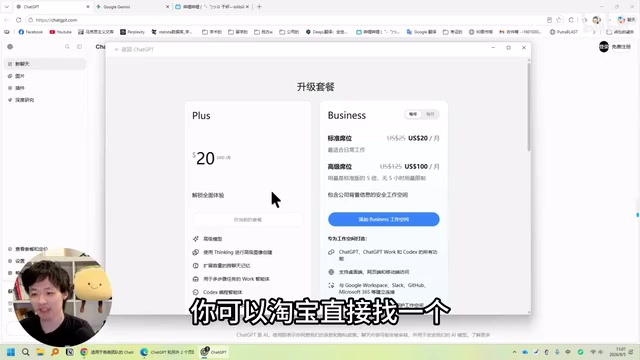Open the 深度研究 deep research sidebar item
This screenshot has height=360, width=640.
45,100
